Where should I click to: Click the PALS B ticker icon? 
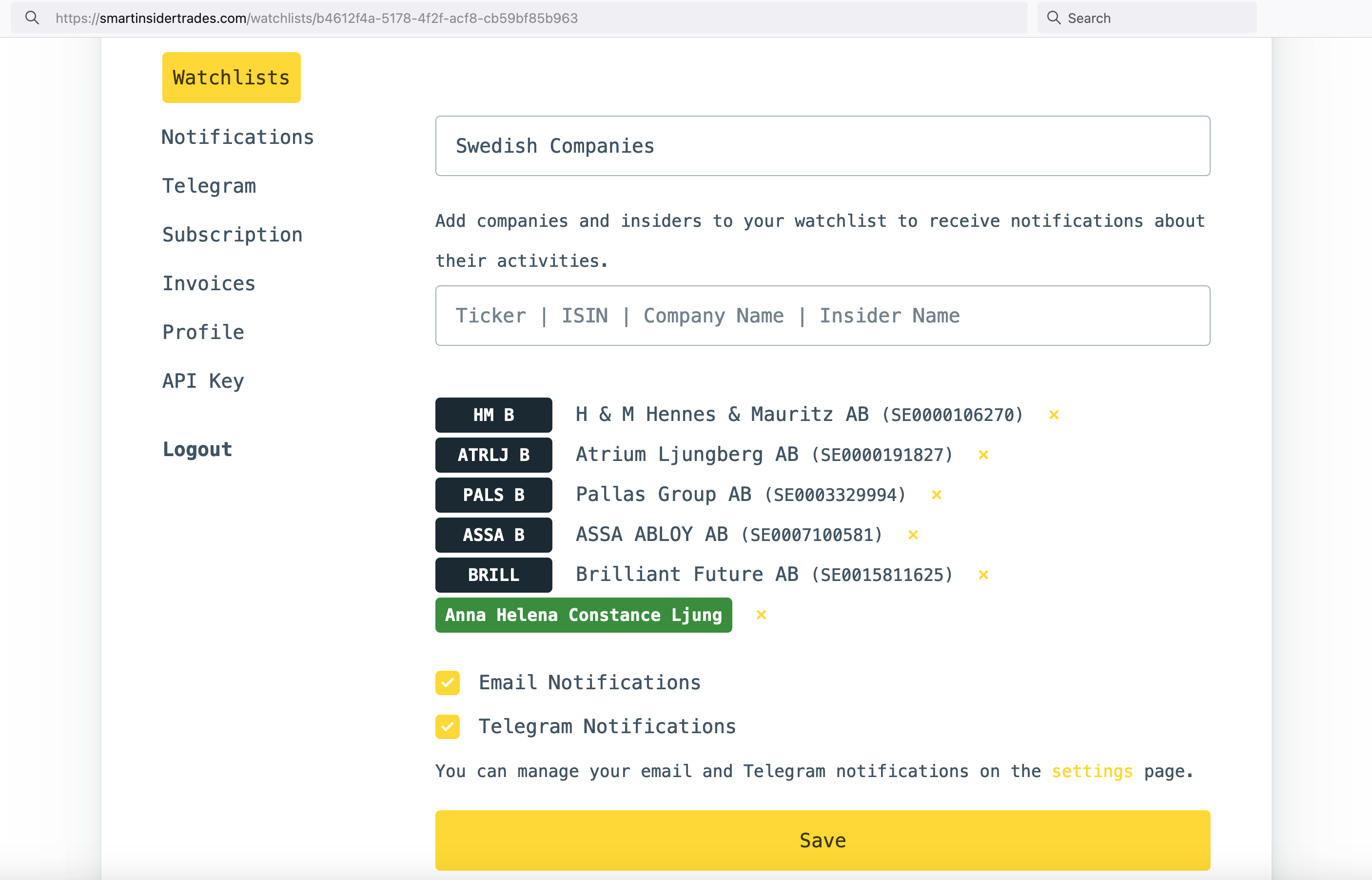493,494
